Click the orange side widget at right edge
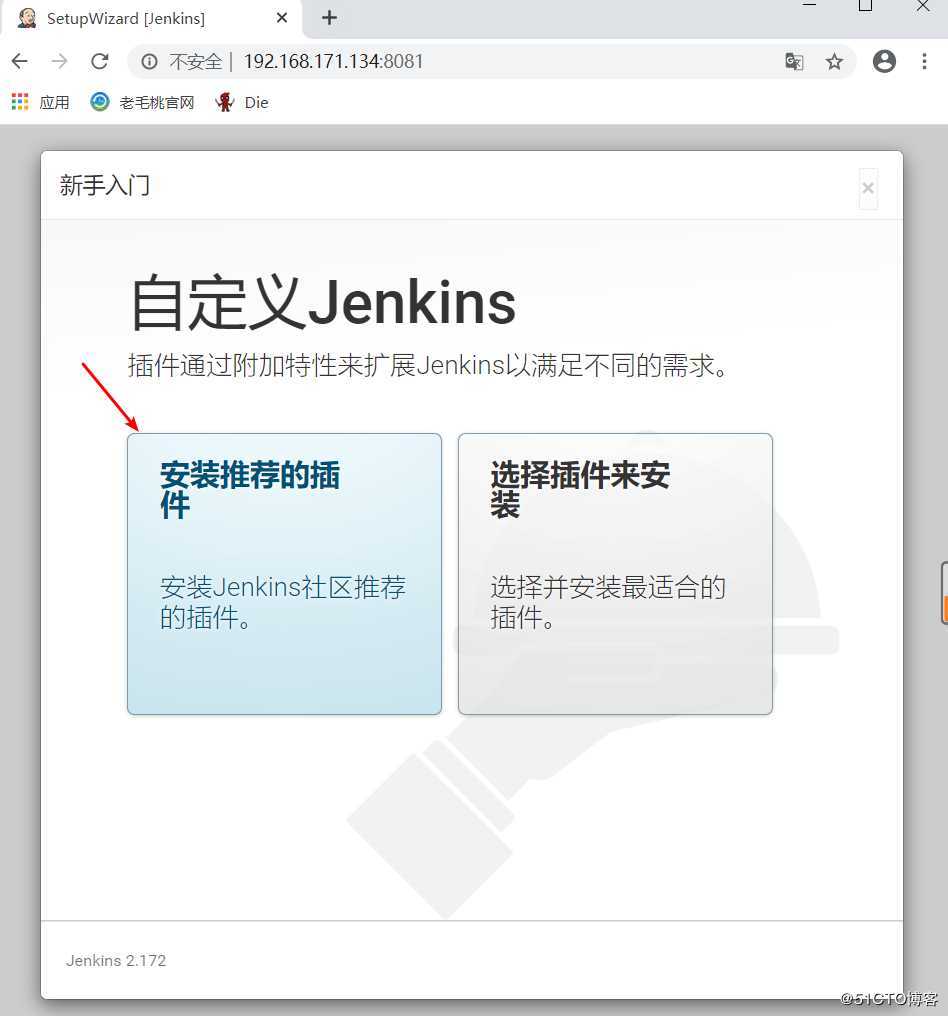The height and width of the screenshot is (1016, 948). point(945,594)
